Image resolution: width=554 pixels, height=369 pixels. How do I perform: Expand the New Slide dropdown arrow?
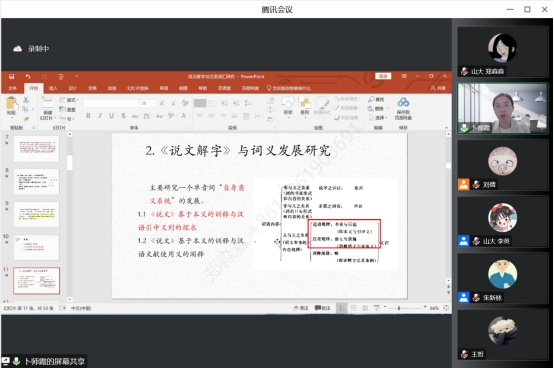[x=55, y=118]
